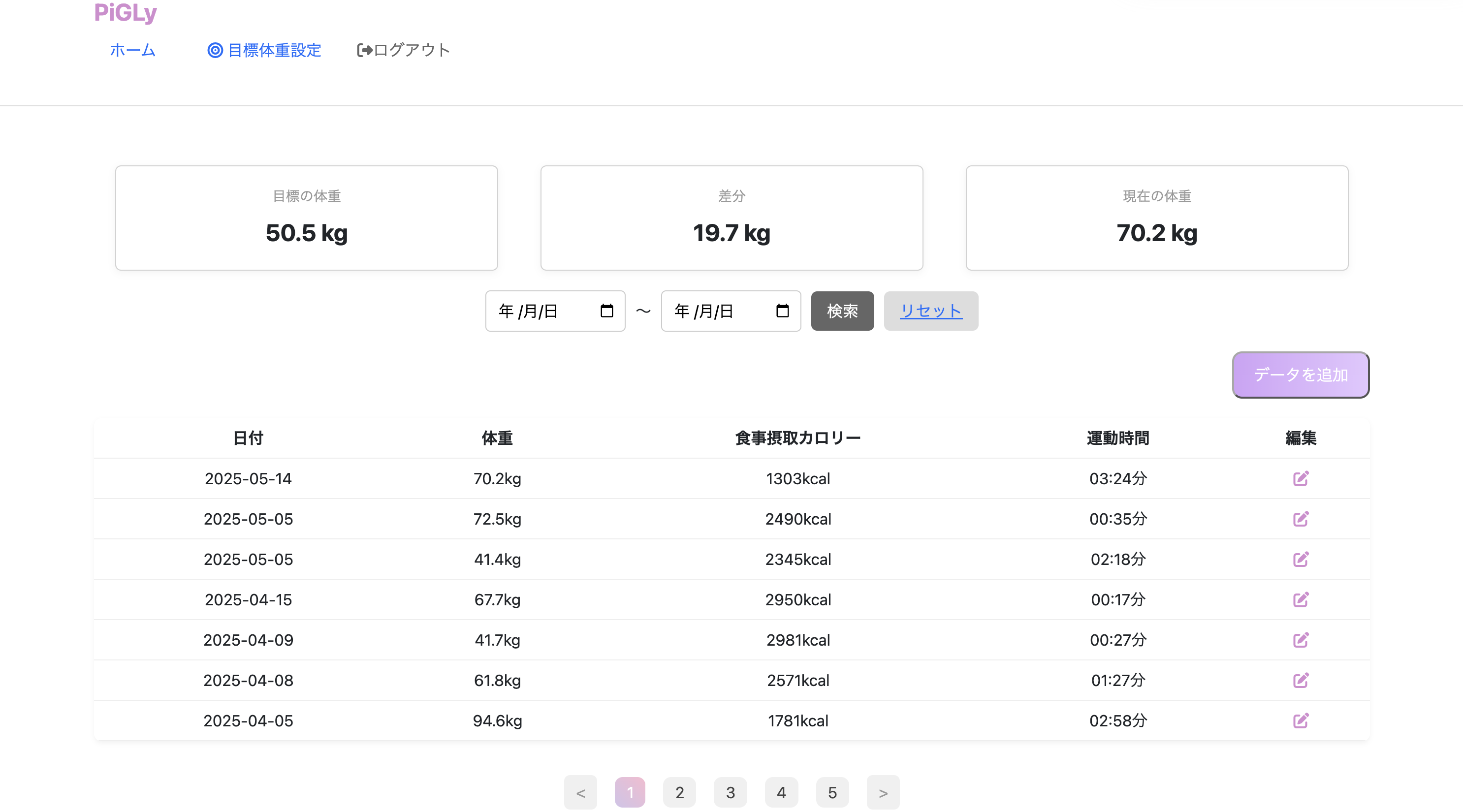
Task: Select page 1 in pagination
Action: pyautogui.click(x=630, y=792)
